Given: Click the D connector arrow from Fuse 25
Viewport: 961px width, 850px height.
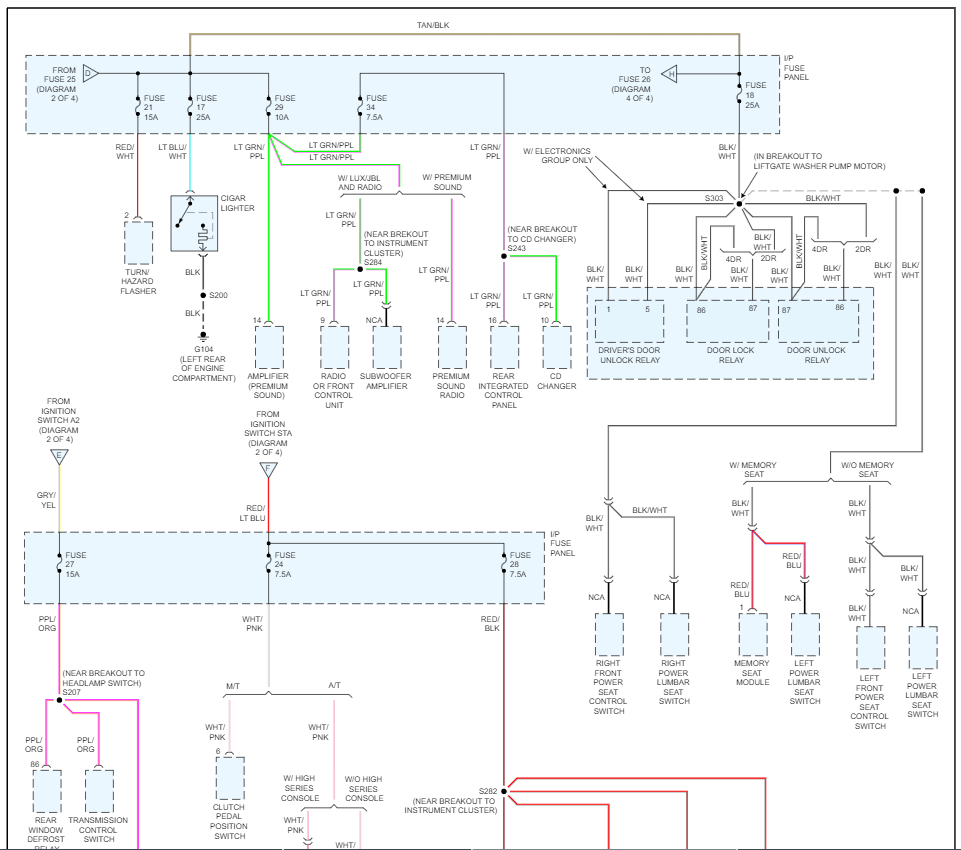Looking at the screenshot, I should 90,74.
